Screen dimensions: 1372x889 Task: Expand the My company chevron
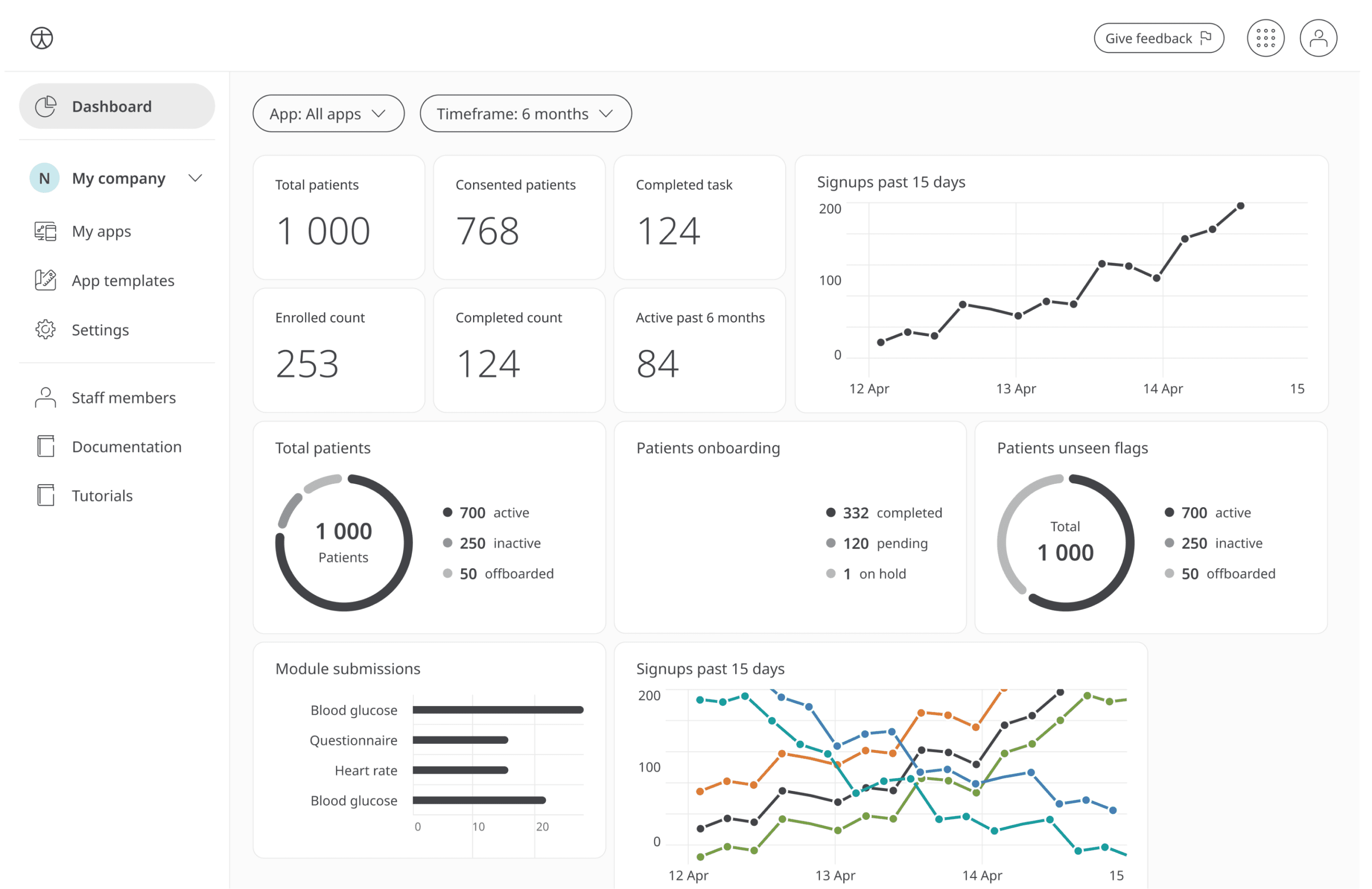coord(195,178)
